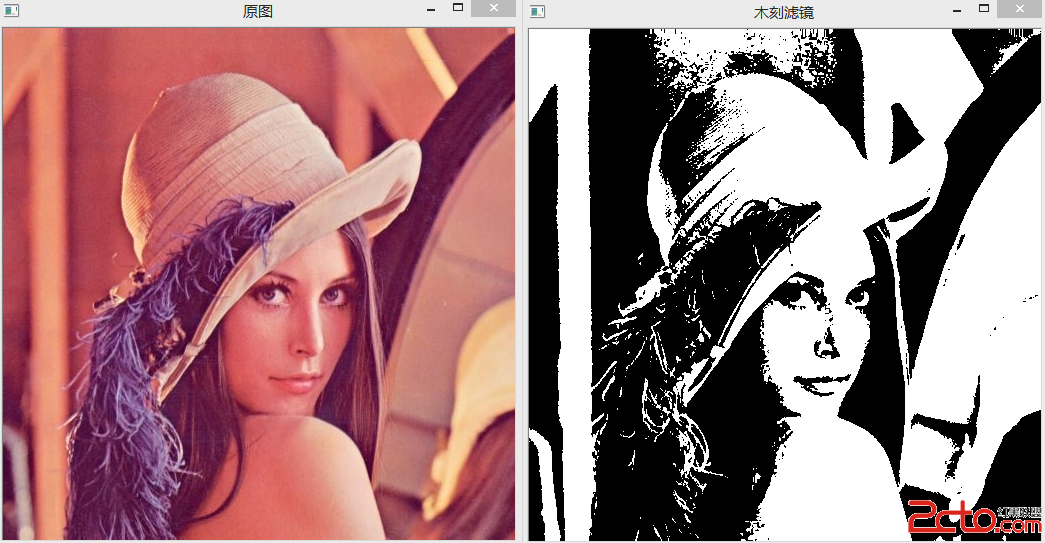Maximize the 原图 window

(x=458, y=7)
